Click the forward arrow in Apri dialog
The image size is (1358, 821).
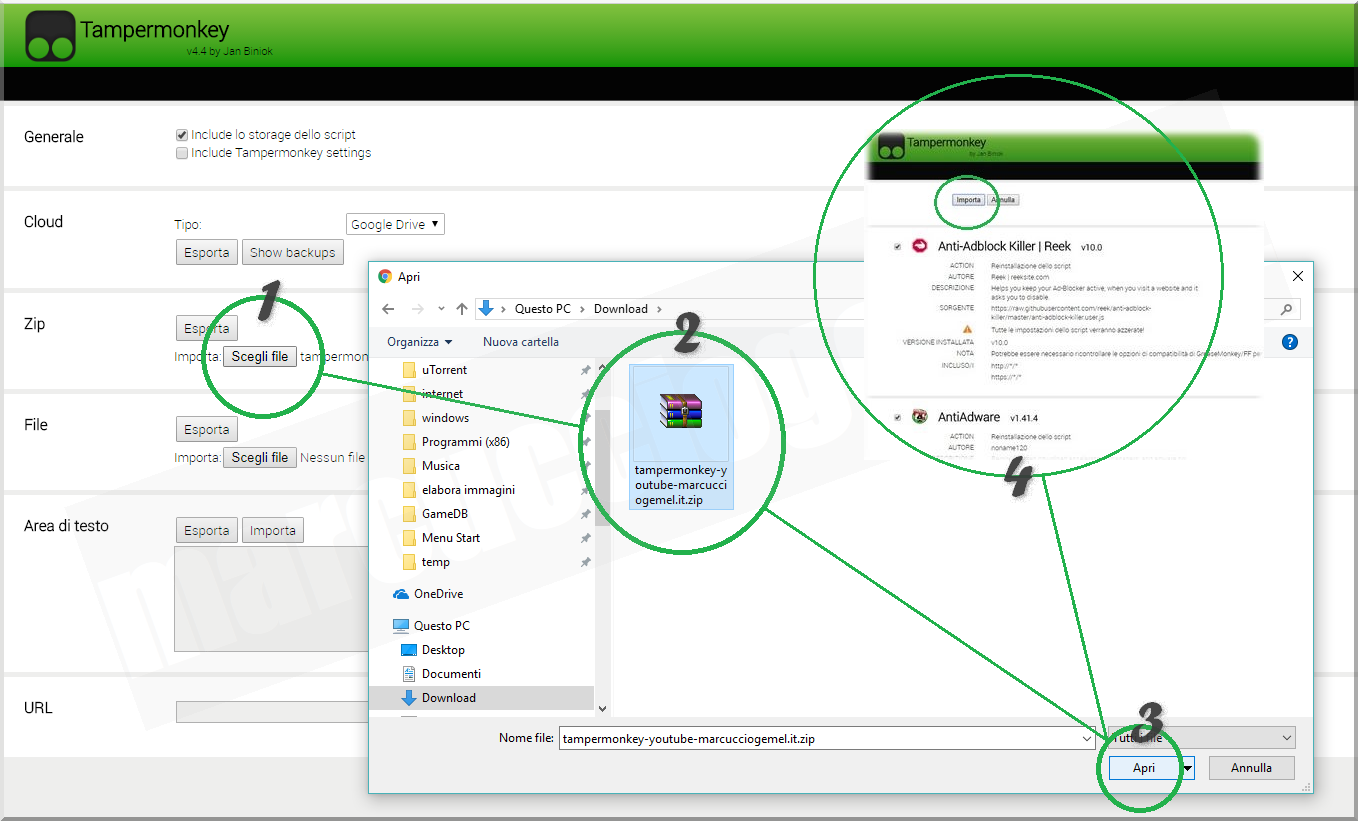pyautogui.click(x=418, y=309)
